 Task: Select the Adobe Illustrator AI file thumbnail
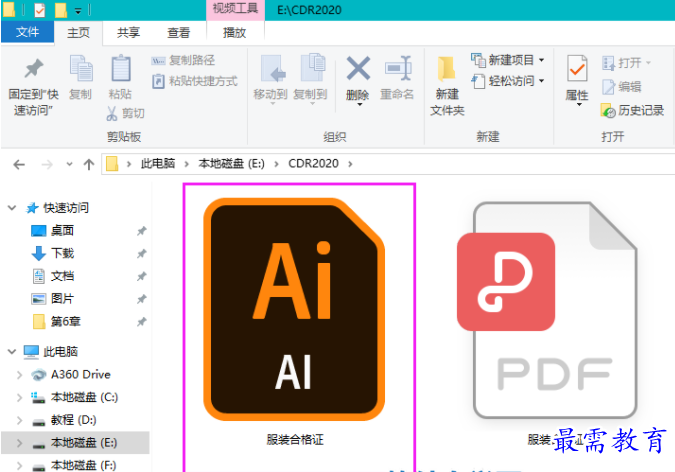(294, 309)
